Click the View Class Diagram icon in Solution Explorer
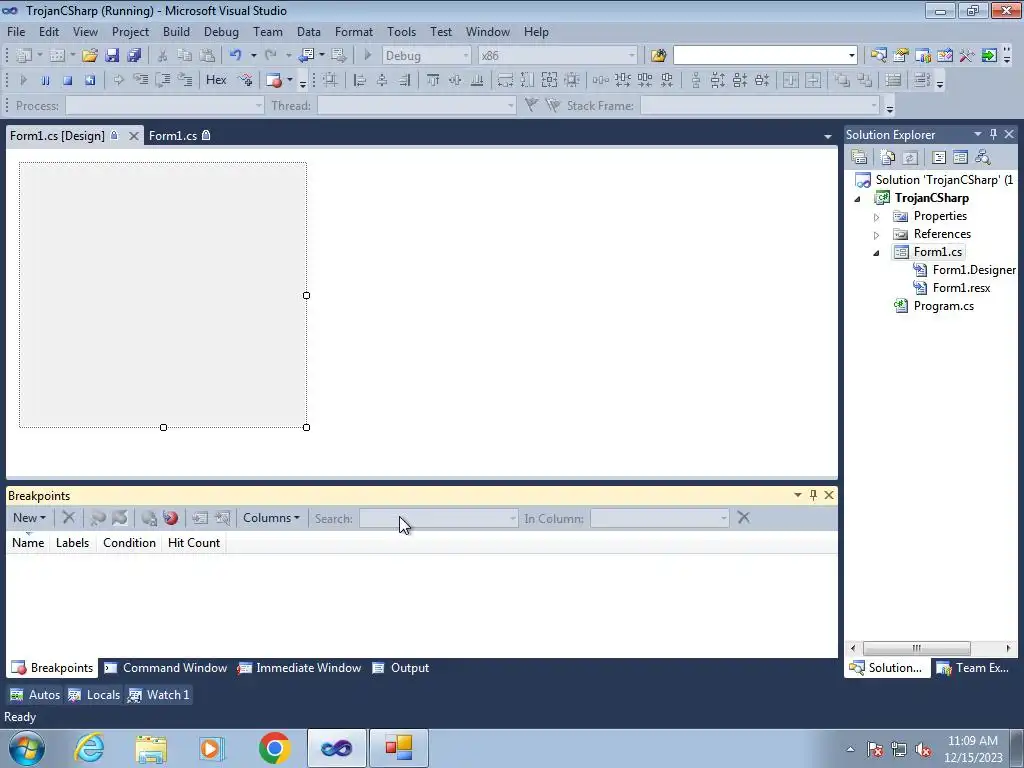The width and height of the screenshot is (1024, 768). (983, 157)
